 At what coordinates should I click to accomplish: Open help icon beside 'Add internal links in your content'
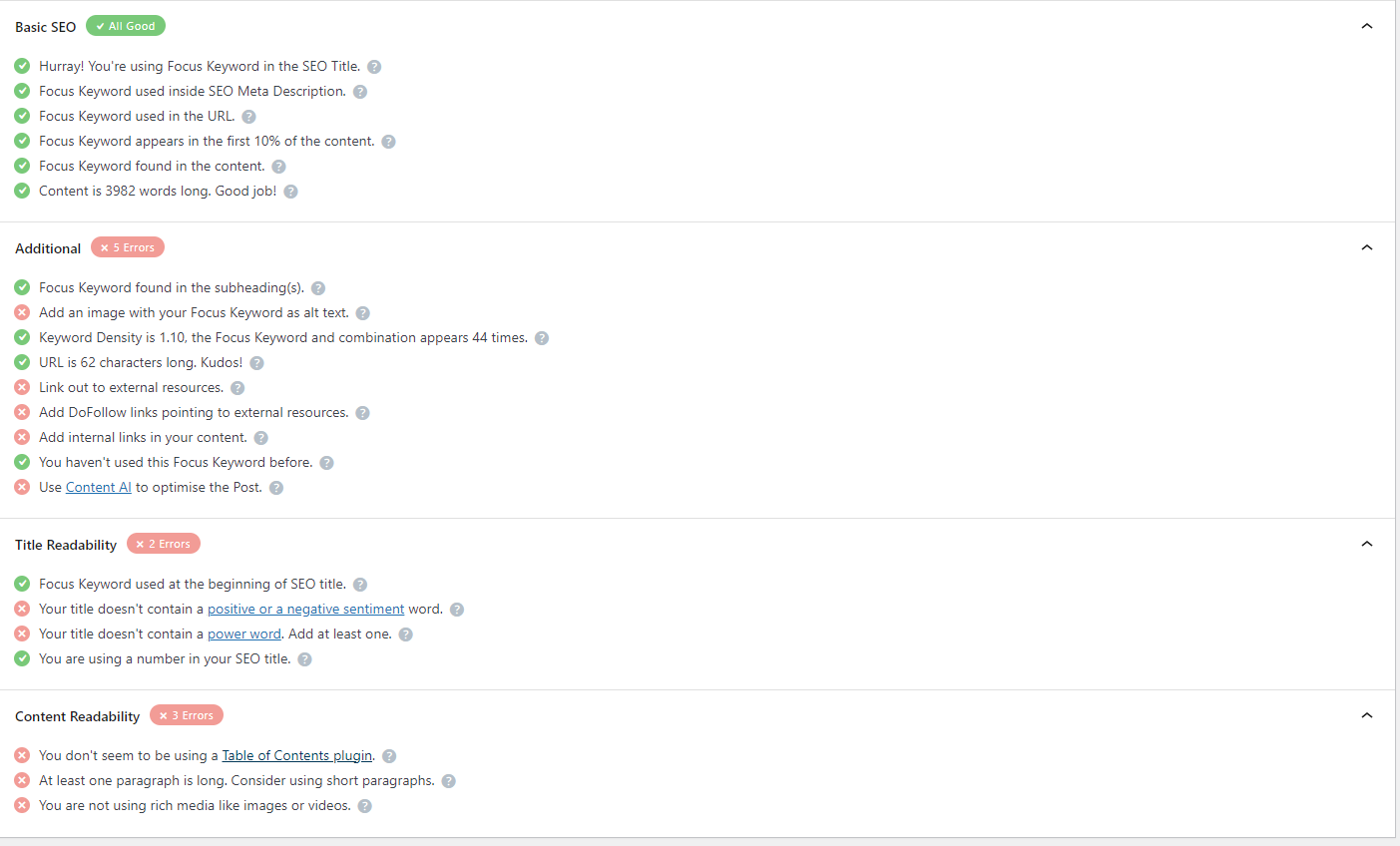(260, 438)
